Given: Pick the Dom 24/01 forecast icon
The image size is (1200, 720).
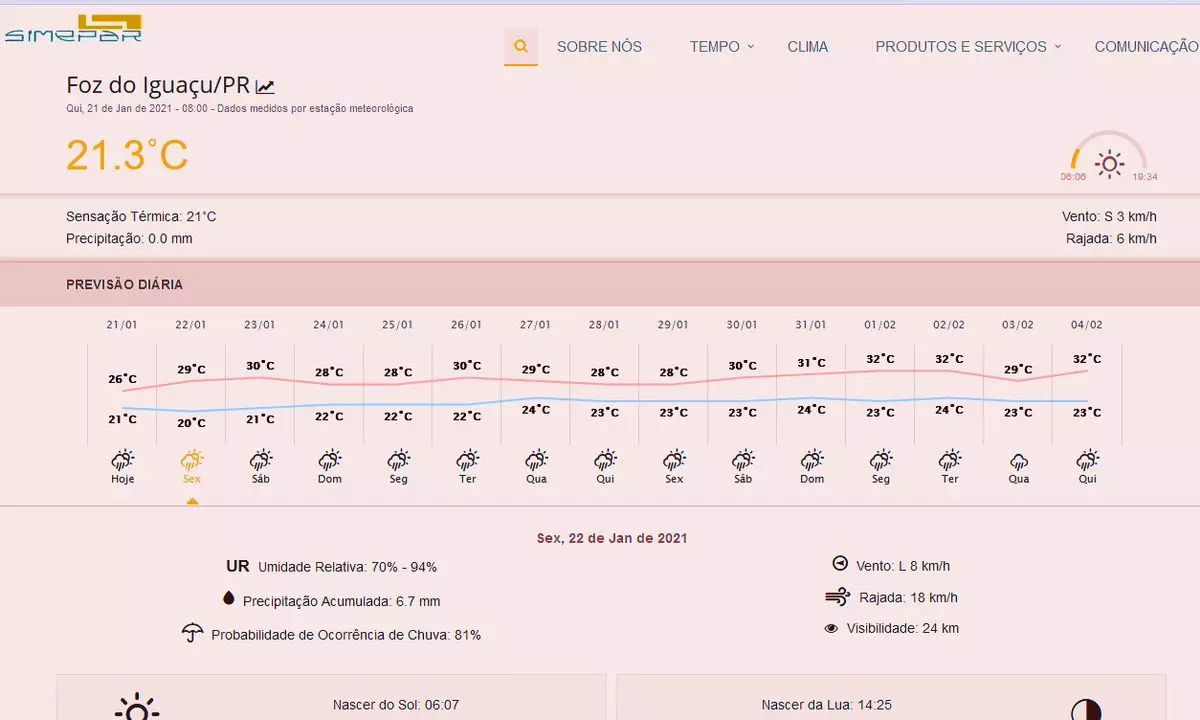Looking at the screenshot, I should coord(329,460).
